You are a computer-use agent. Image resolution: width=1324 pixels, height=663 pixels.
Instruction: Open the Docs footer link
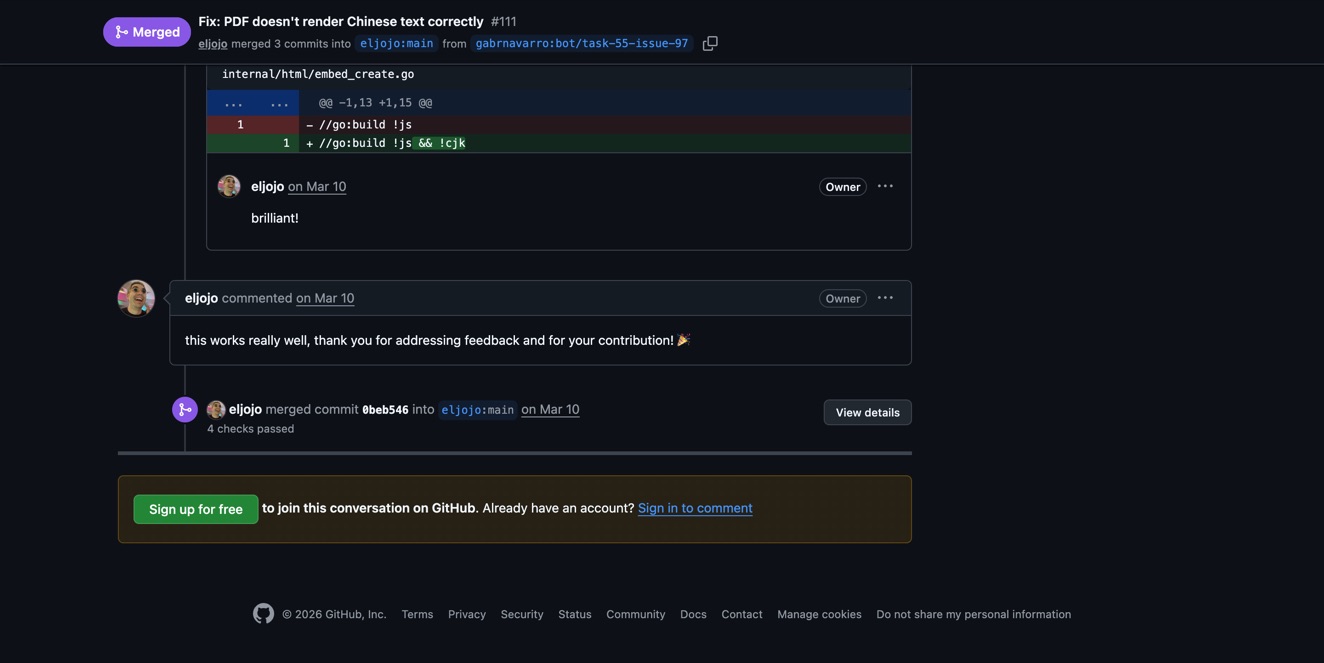click(x=693, y=614)
